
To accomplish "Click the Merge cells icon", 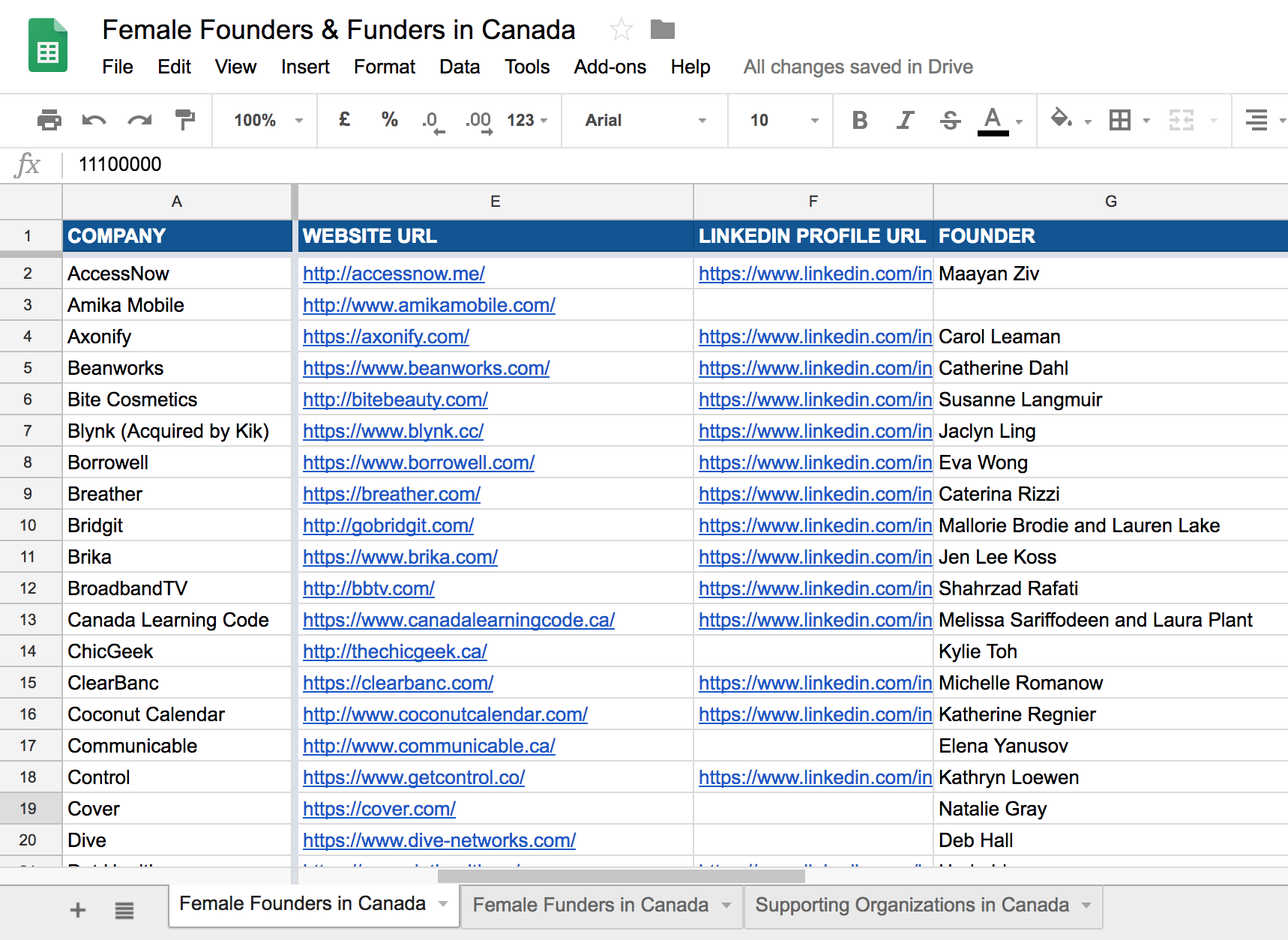I will pos(1182,120).
